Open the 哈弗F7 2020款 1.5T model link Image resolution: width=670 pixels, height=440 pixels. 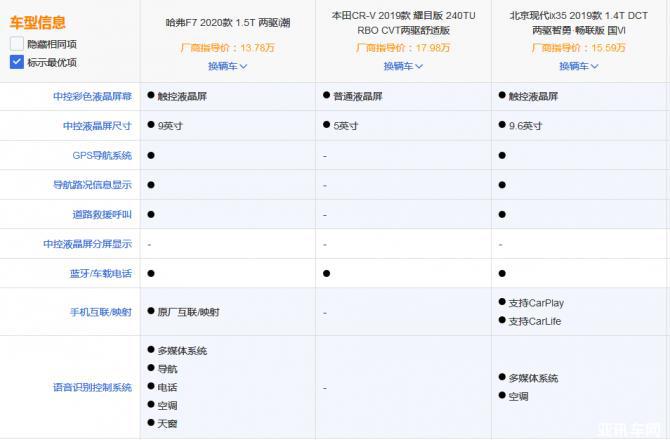227,21
